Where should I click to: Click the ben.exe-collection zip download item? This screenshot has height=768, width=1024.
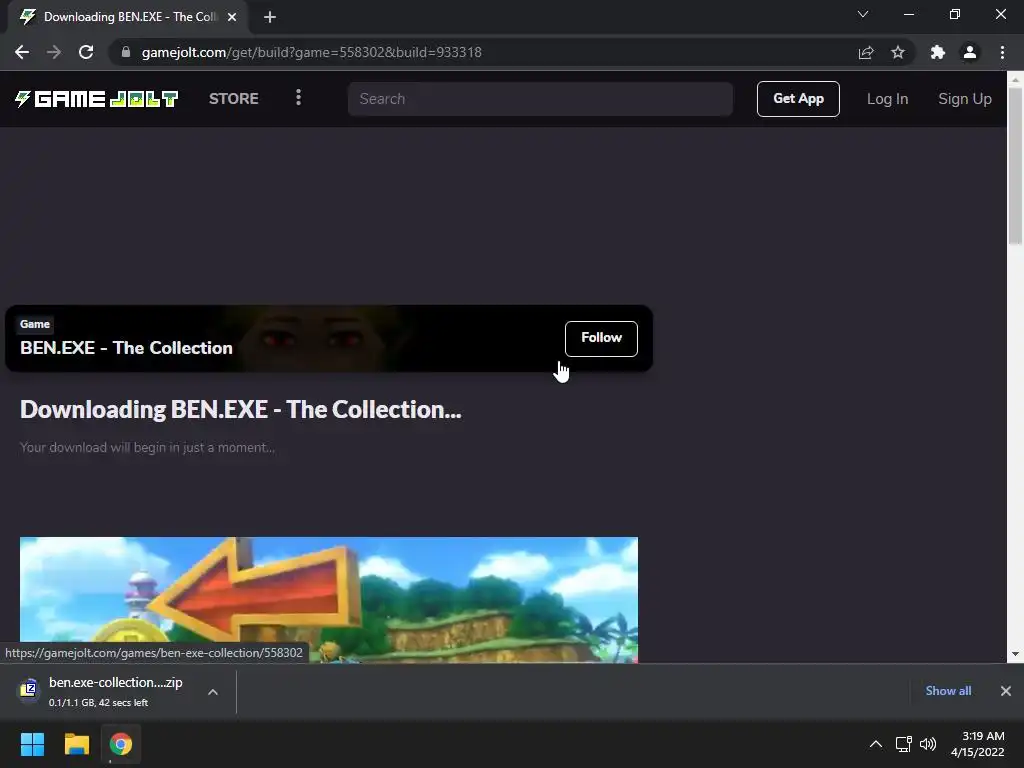(116, 691)
